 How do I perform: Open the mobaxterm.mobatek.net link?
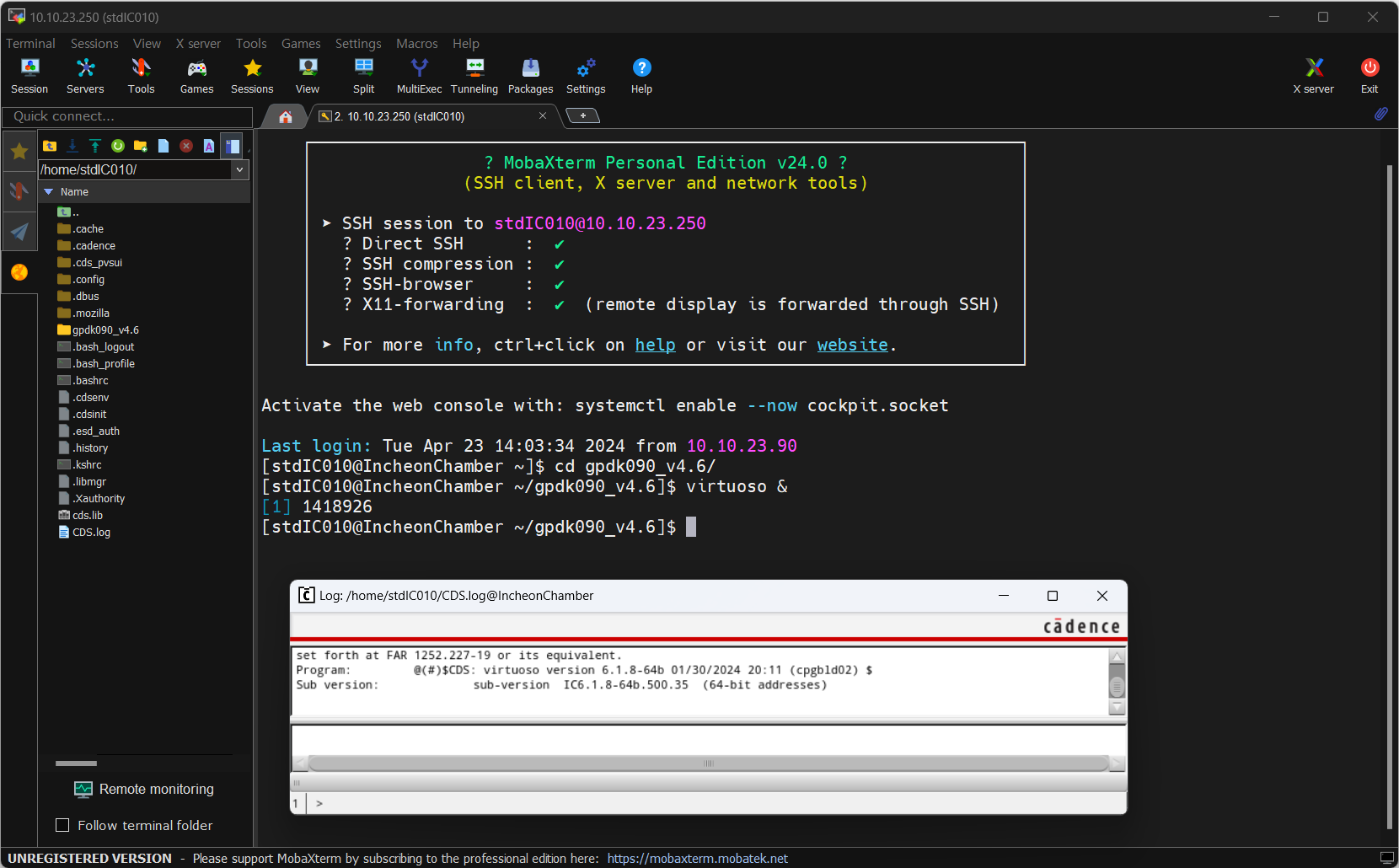click(x=697, y=858)
